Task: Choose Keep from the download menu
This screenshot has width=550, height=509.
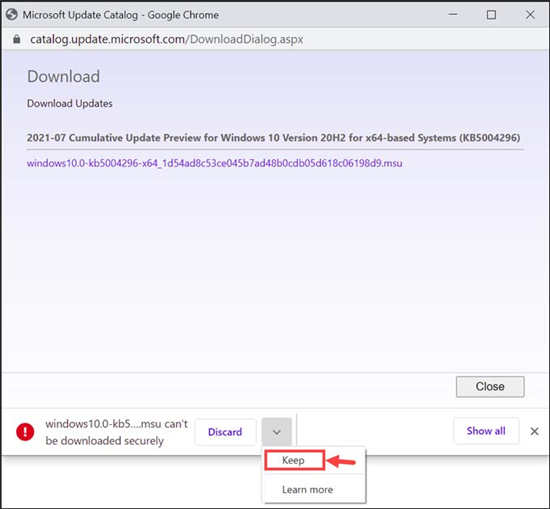Action: 294,460
